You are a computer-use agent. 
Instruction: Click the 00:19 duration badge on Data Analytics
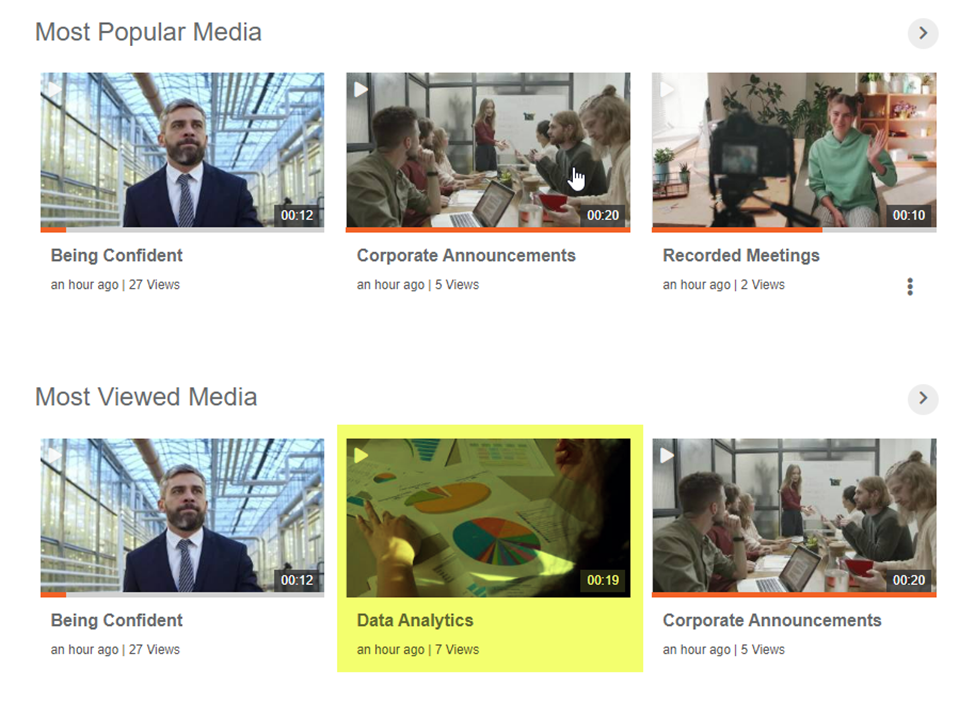point(603,580)
